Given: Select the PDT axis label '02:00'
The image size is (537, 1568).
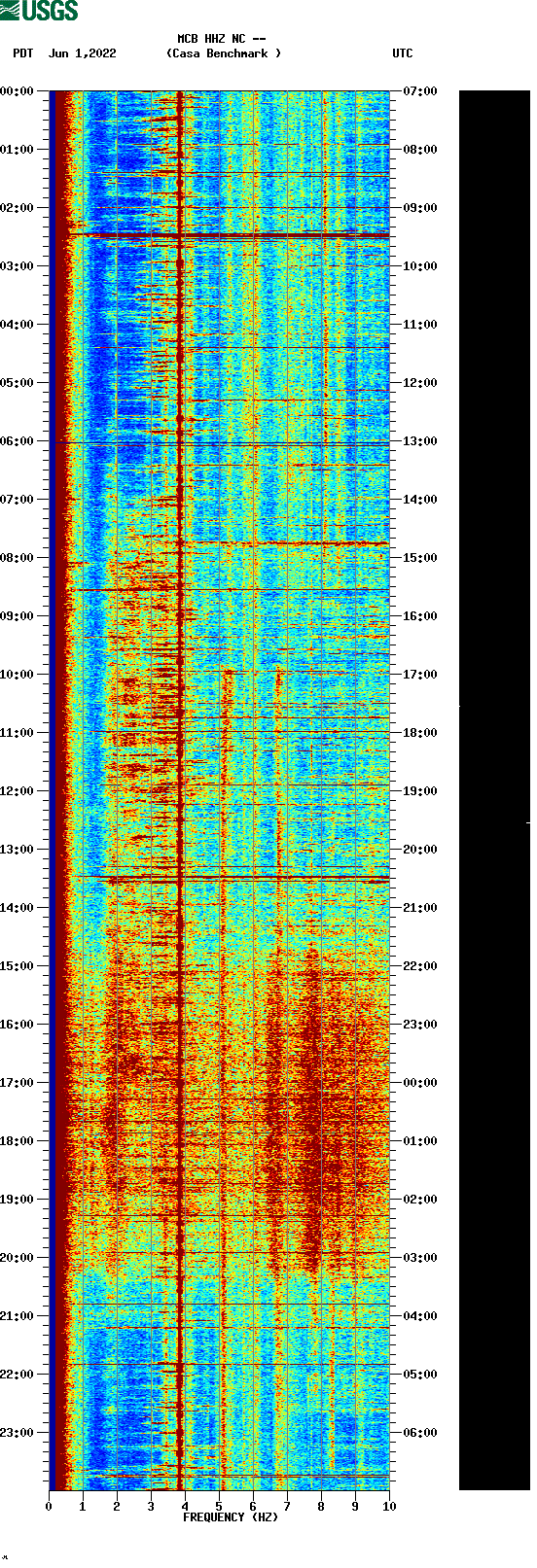Looking at the screenshot, I should click(x=17, y=208).
